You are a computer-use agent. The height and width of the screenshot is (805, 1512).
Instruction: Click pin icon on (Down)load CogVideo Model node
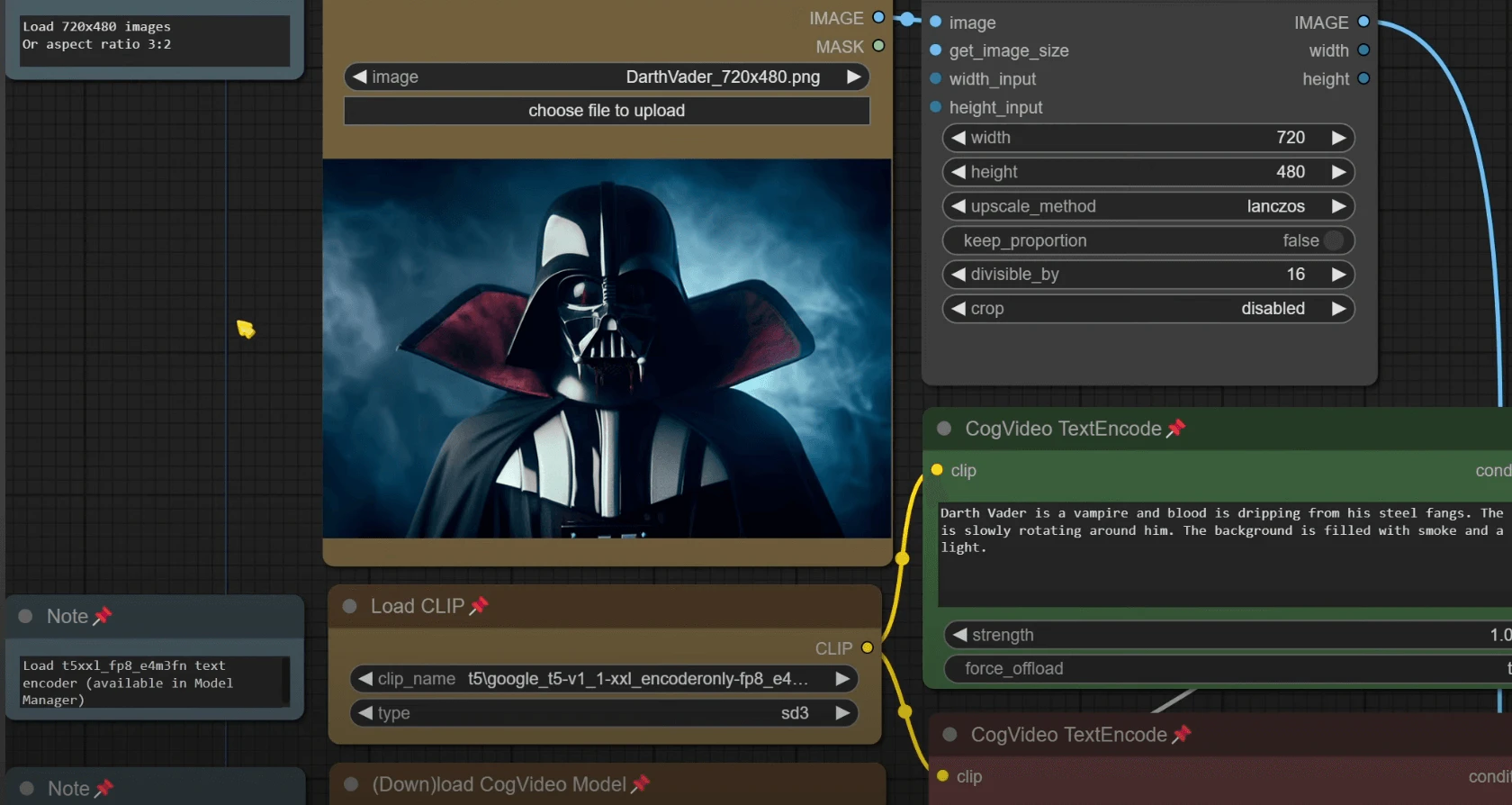point(640,784)
